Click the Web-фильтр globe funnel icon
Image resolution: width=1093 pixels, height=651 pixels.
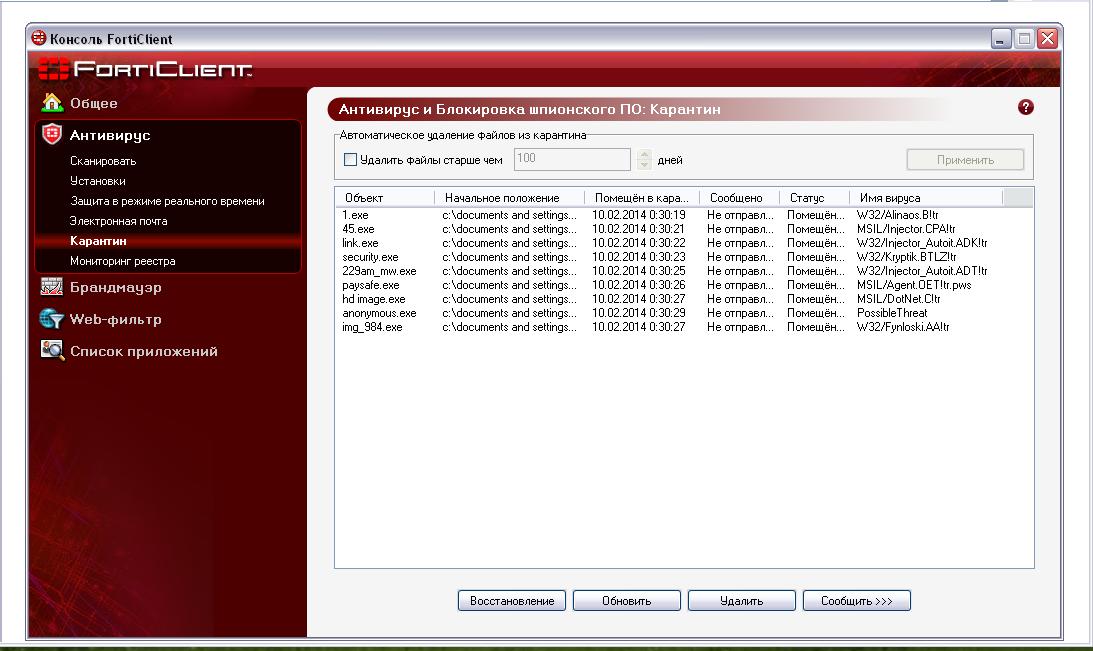click(x=52, y=319)
